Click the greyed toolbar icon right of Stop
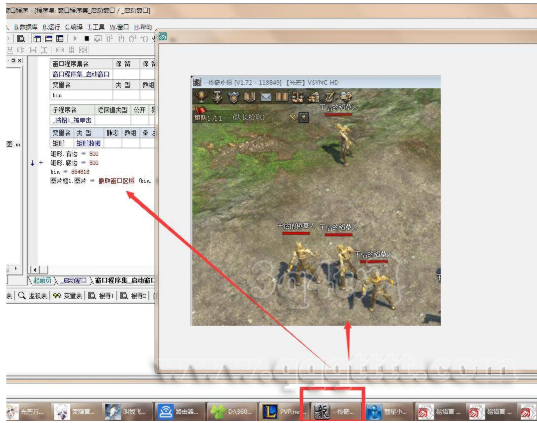This screenshot has width=537, height=423. [98, 38]
